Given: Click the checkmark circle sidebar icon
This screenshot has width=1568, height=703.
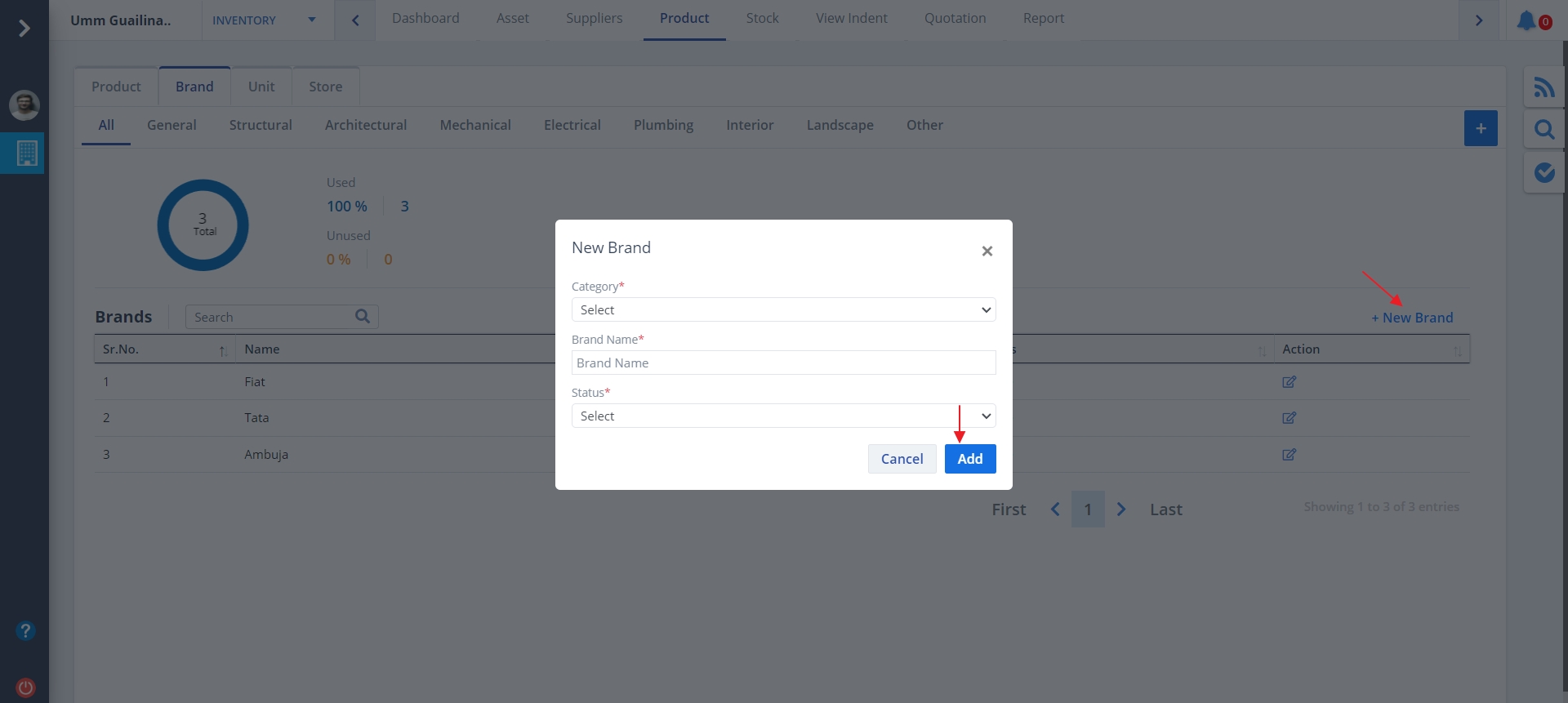Looking at the screenshot, I should [1543, 172].
